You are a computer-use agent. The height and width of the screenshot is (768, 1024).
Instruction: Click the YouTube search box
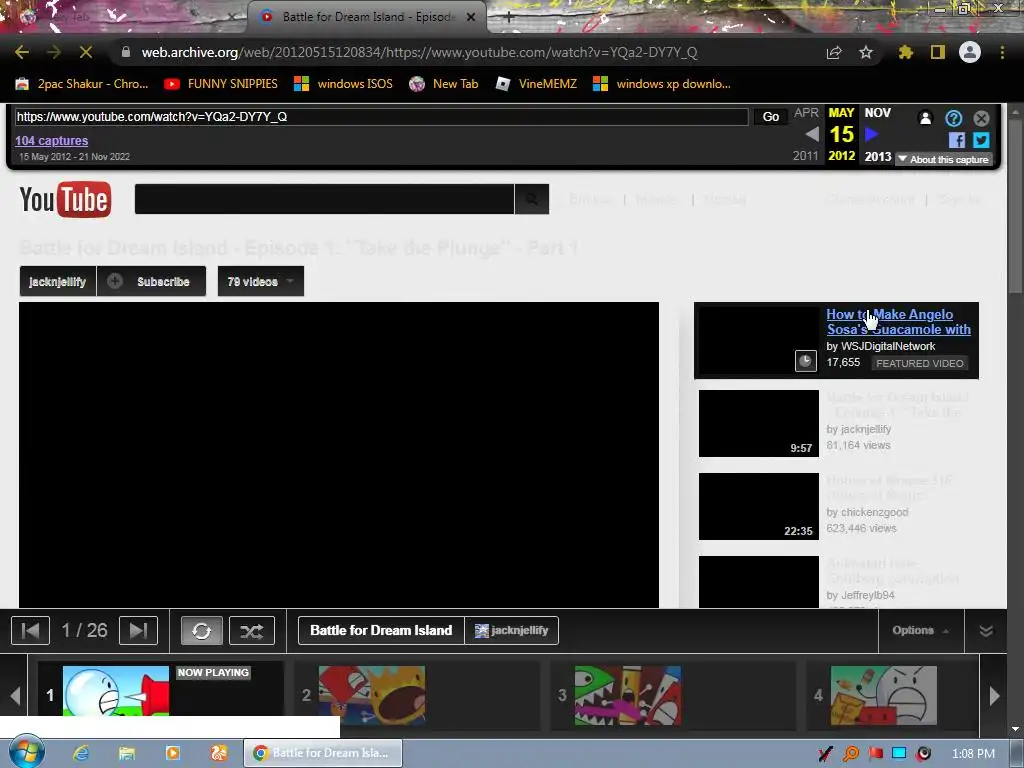(325, 199)
